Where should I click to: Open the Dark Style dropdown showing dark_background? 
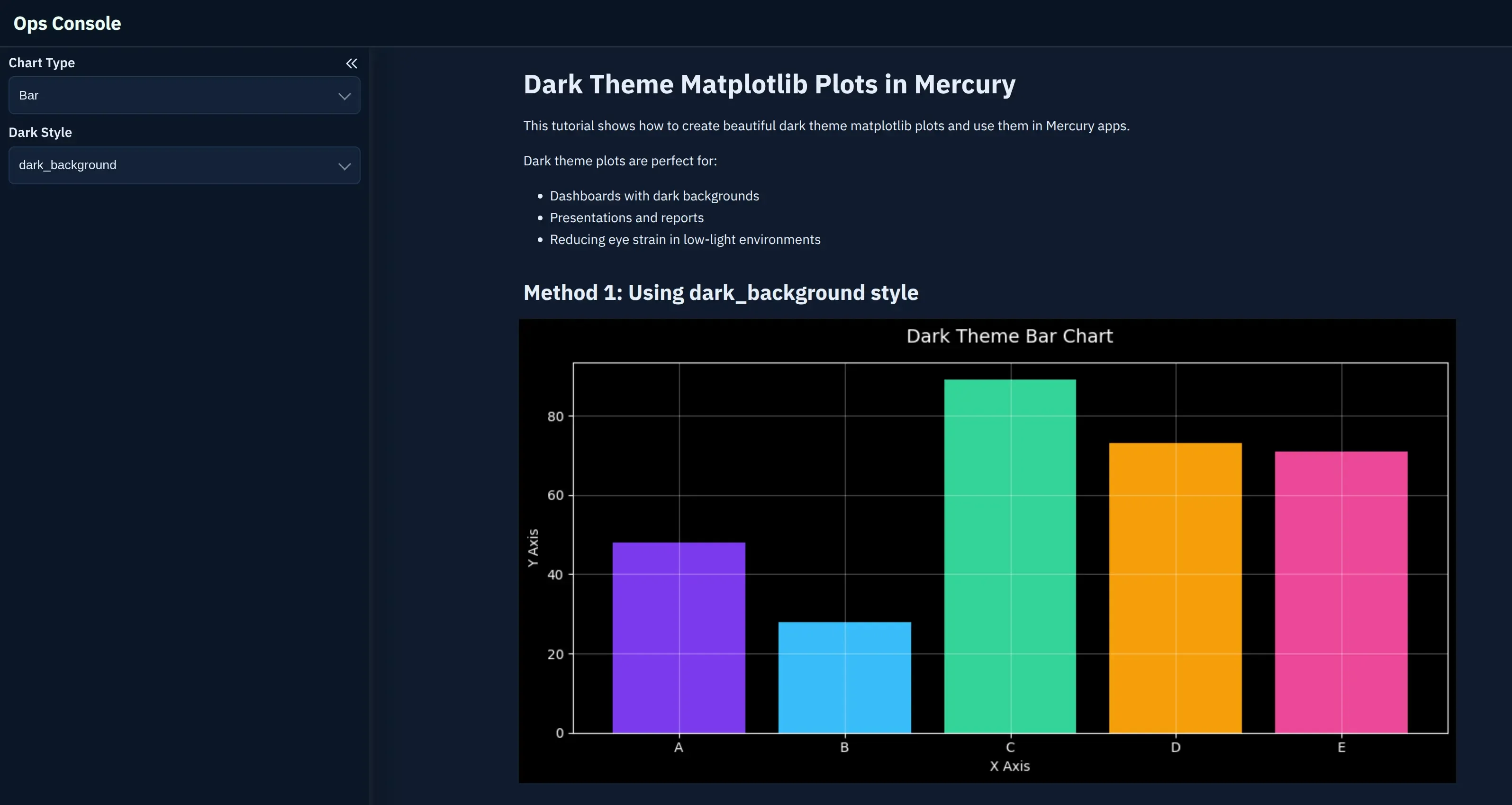(184, 165)
